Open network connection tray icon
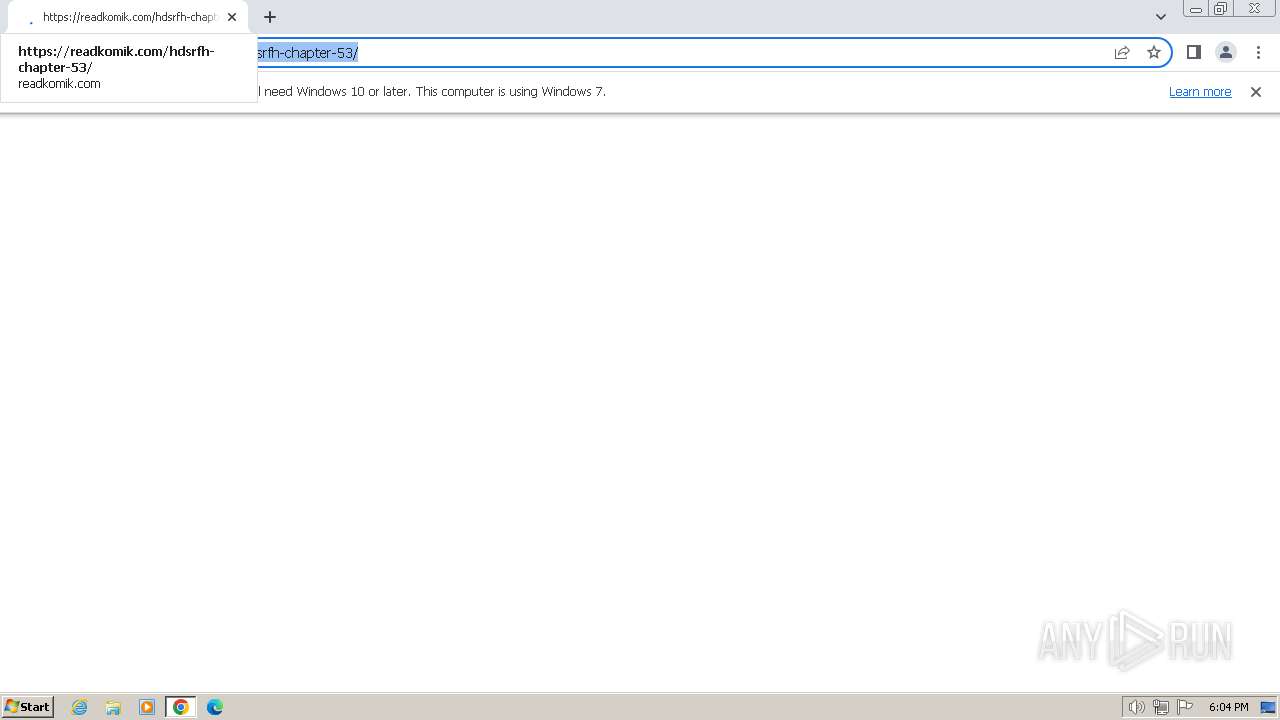 point(1161,707)
